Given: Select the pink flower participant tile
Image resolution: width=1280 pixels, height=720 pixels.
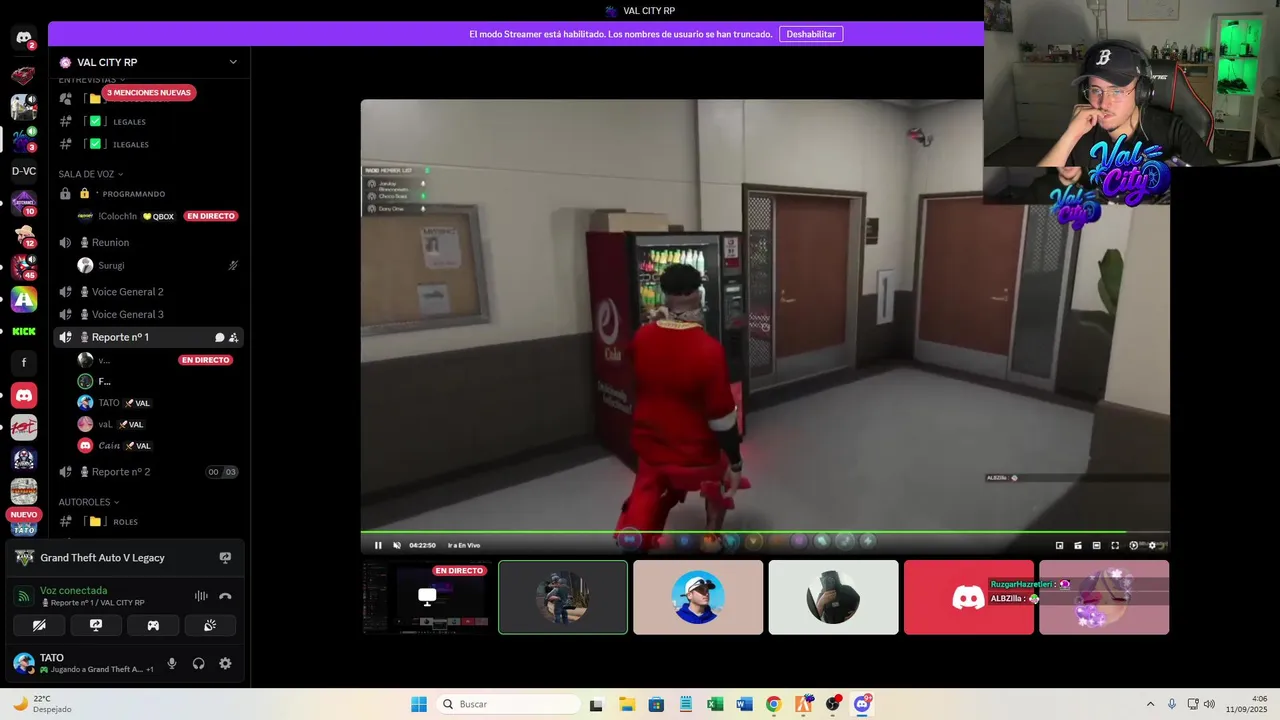Looking at the screenshot, I should tap(1104, 597).
